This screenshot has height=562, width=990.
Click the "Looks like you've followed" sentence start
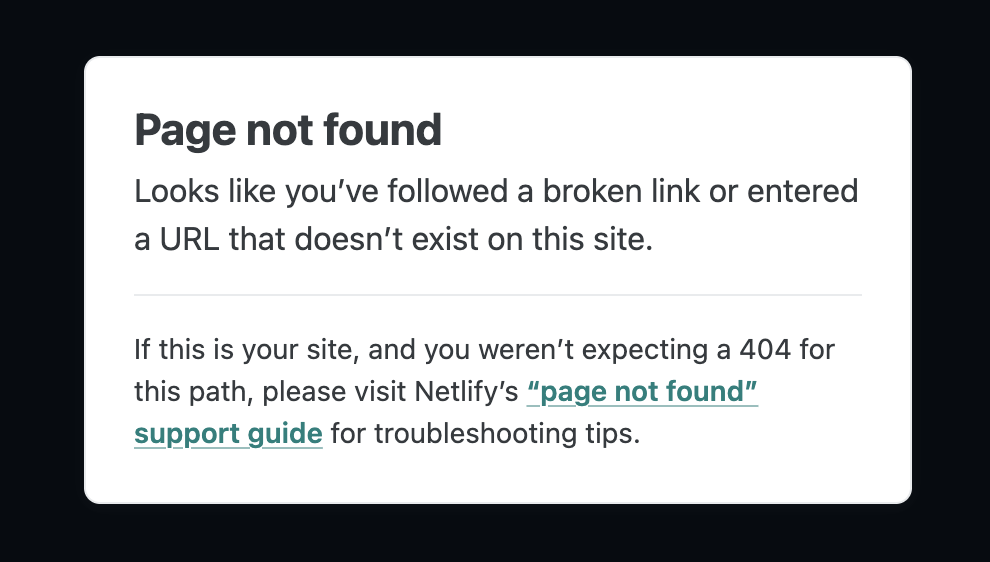(x=321, y=191)
